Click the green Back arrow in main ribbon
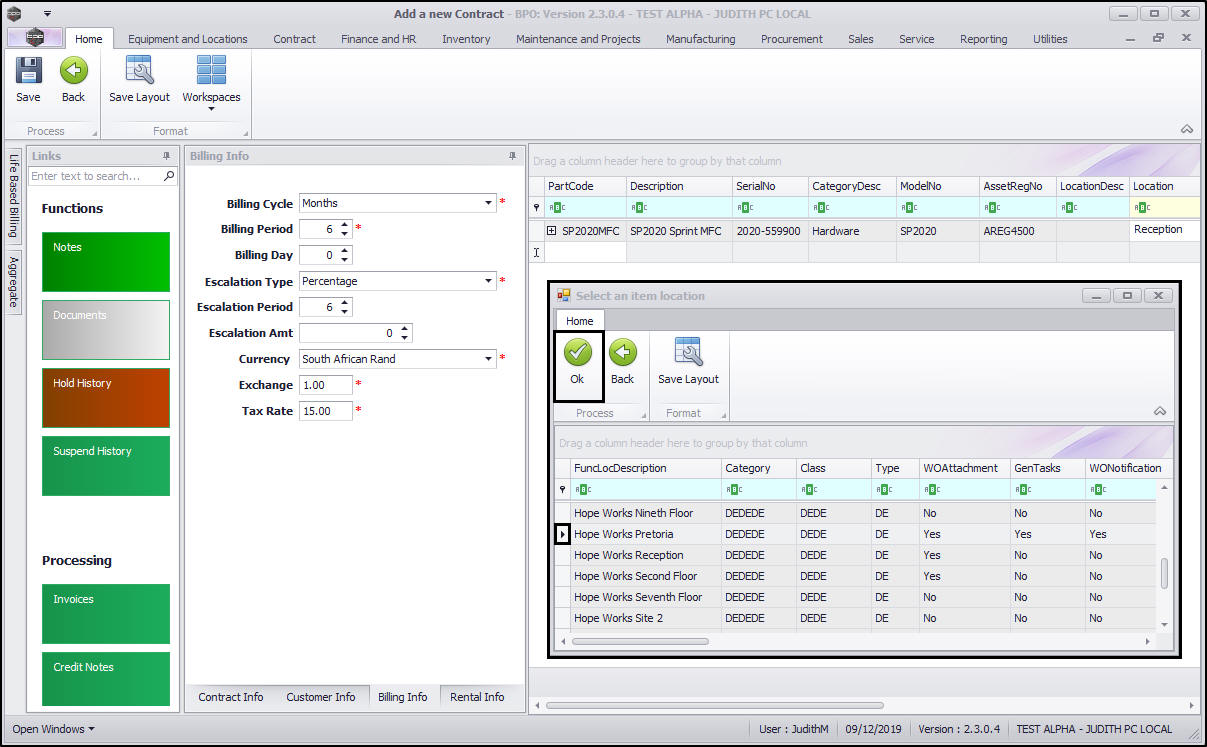The height and width of the screenshot is (747, 1207). click(73, 72)
